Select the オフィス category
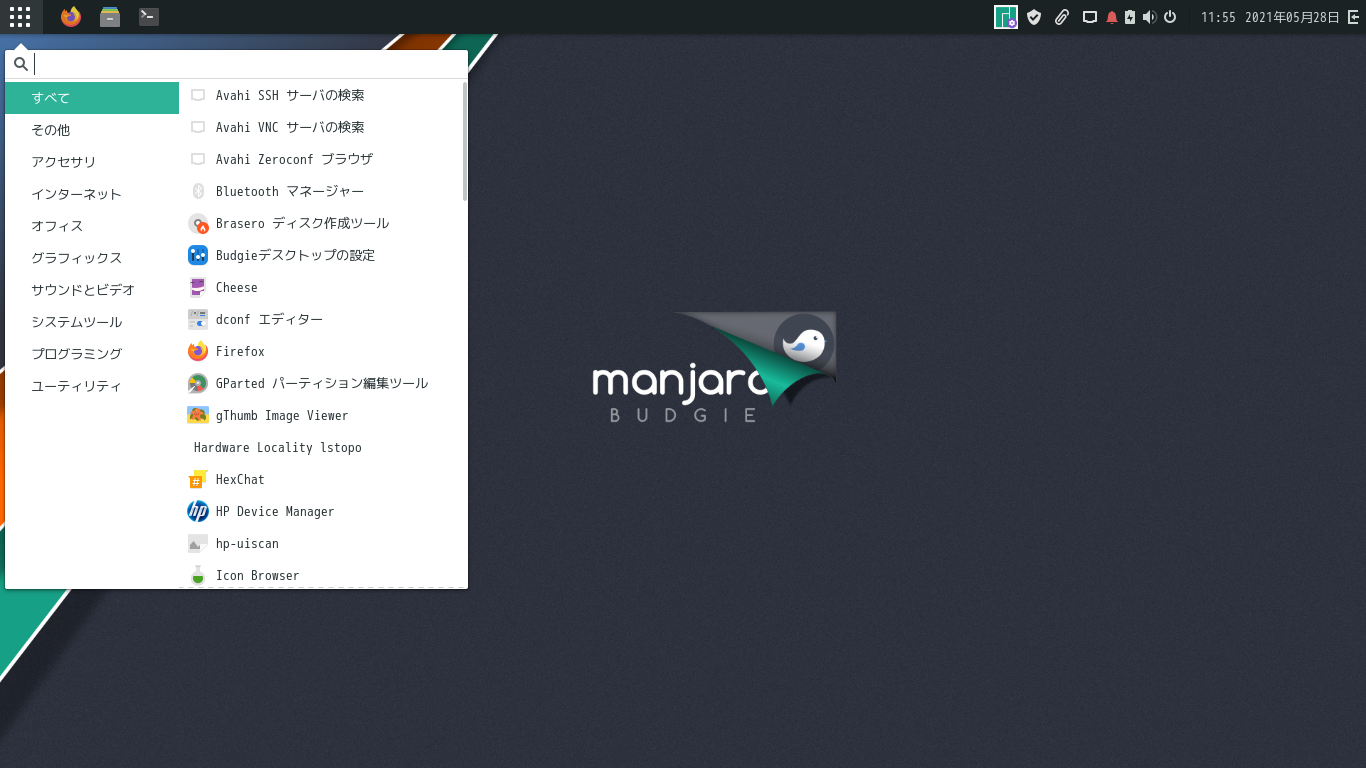Screen dimensions: 1366x768 [x=92, y=226]
